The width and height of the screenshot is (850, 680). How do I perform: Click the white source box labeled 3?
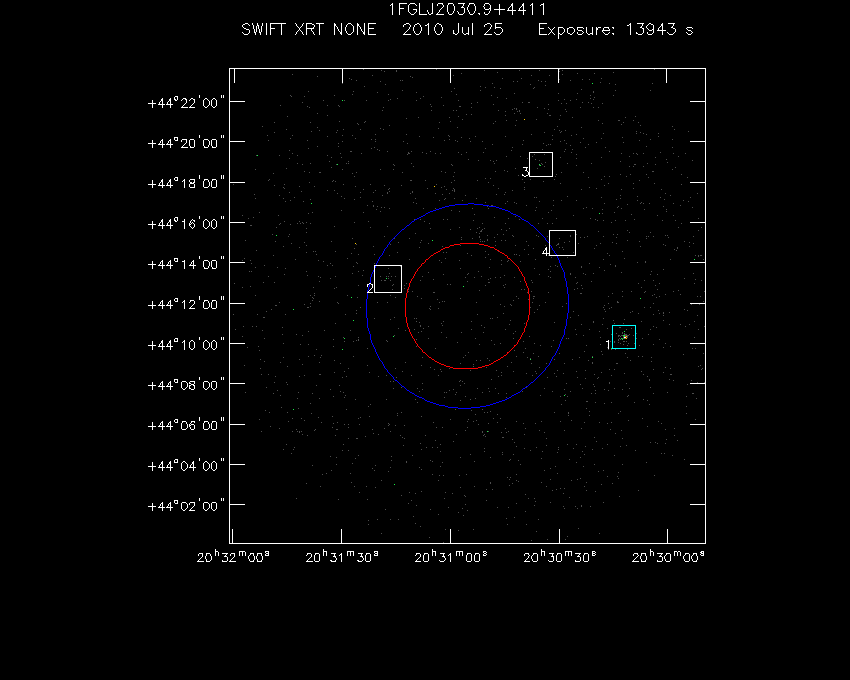click(541, 165)
